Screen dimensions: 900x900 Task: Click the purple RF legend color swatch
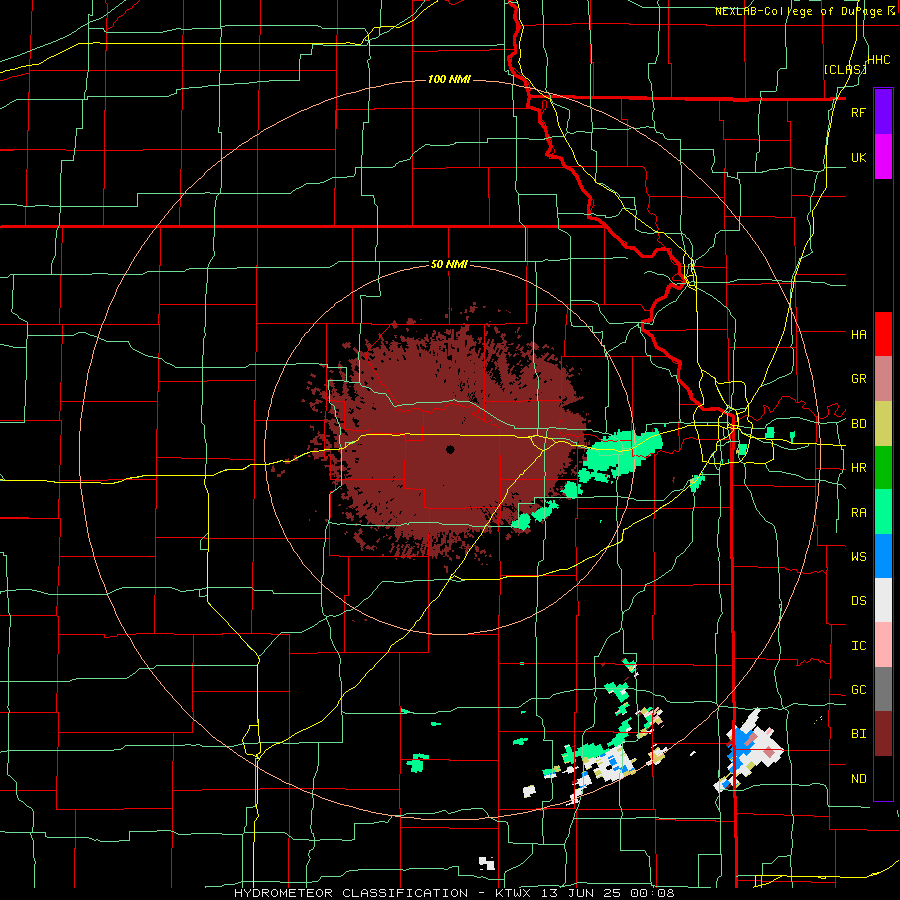(x=883, y=112)
